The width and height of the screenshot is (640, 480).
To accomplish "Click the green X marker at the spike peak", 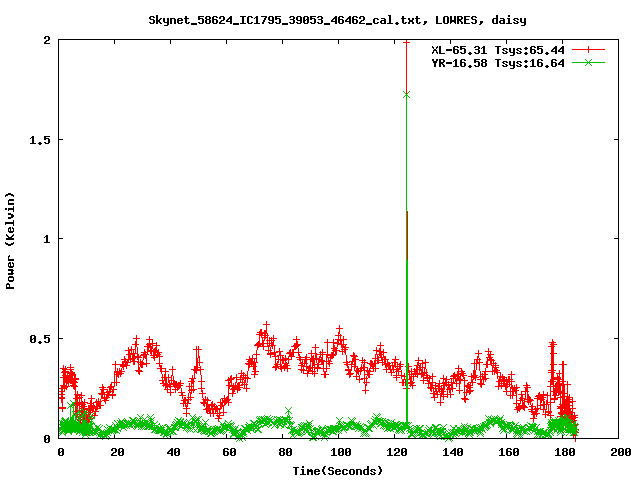I will pyautogui.click(x=406, y=95).
